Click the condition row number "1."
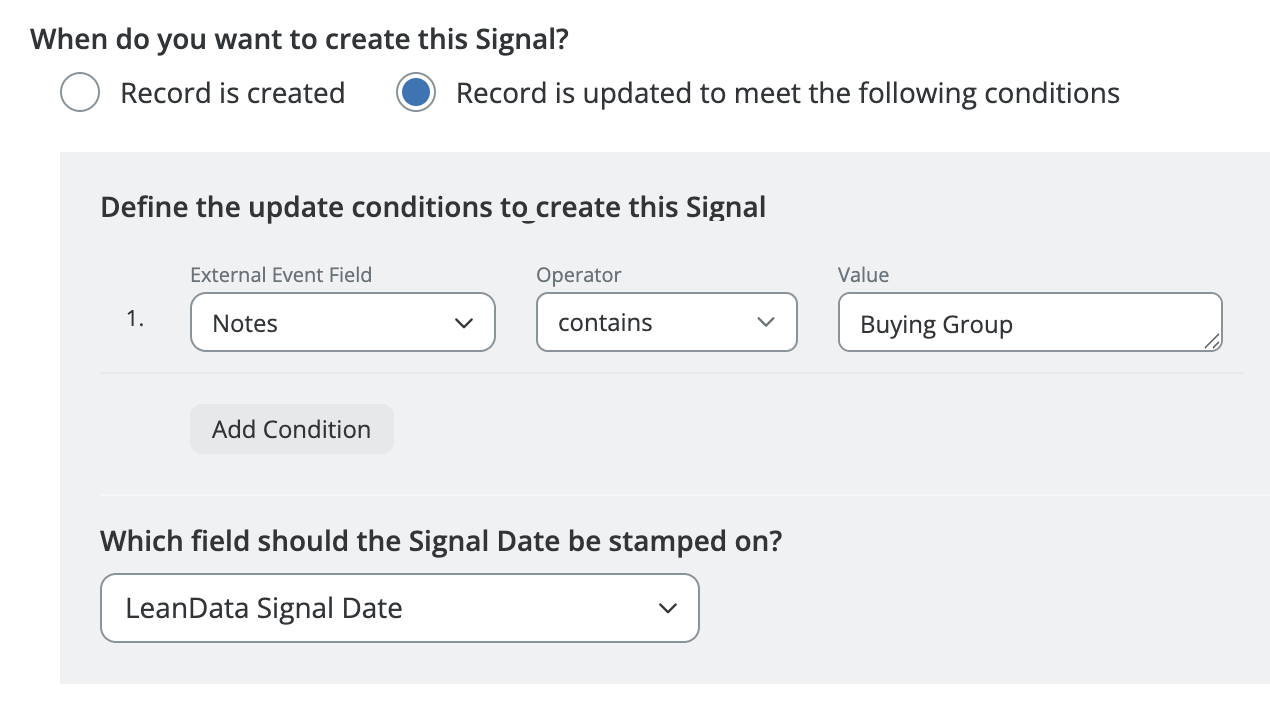Screen dimensions: 1270x714 pyautogui.click(x=135, y=320)
